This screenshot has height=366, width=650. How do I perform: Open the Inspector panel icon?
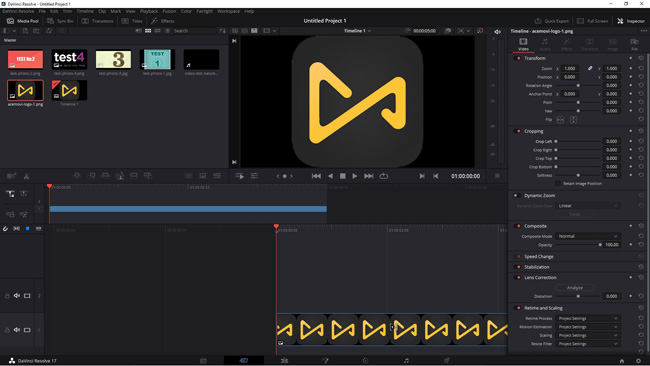click(x=630, y=21)
